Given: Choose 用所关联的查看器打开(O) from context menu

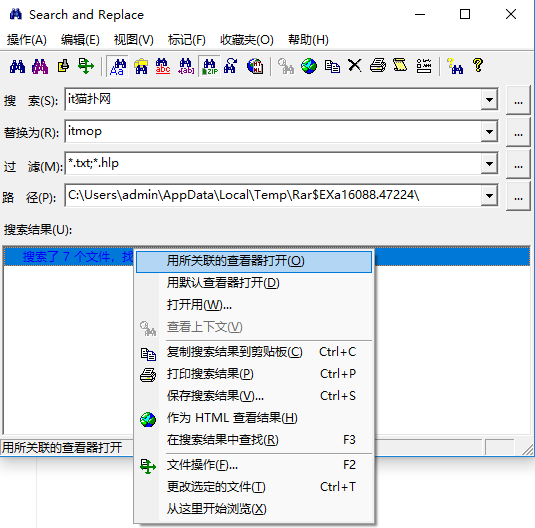Looking at the screenshot, I should [254, 261].
